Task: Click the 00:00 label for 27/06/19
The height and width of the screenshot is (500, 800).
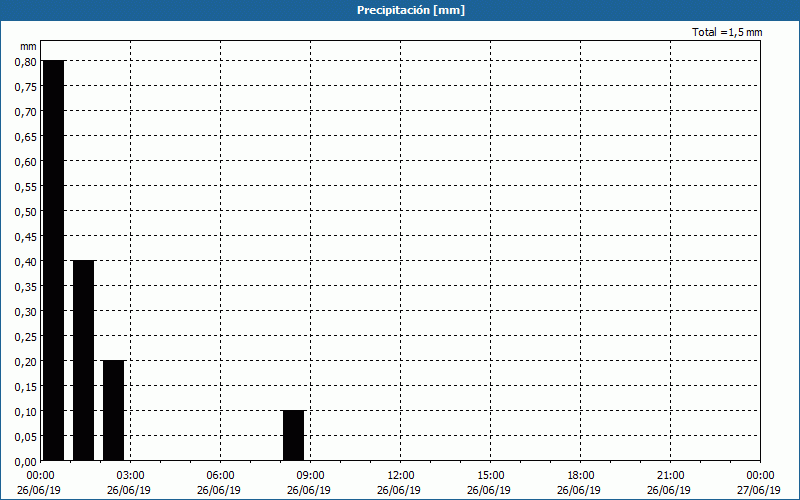Action: coord(759,475)
